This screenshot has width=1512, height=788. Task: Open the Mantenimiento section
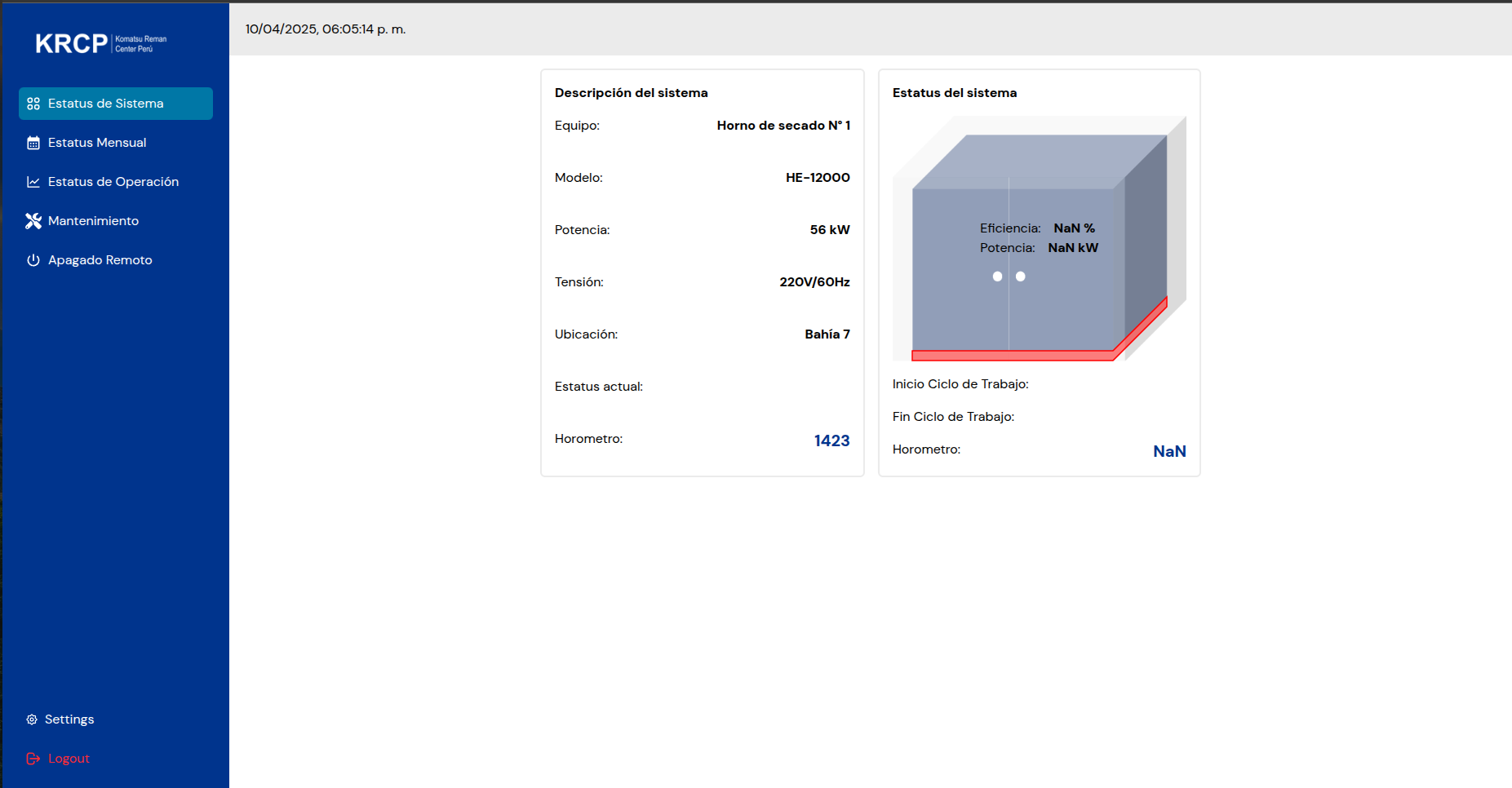pos(116,221)
